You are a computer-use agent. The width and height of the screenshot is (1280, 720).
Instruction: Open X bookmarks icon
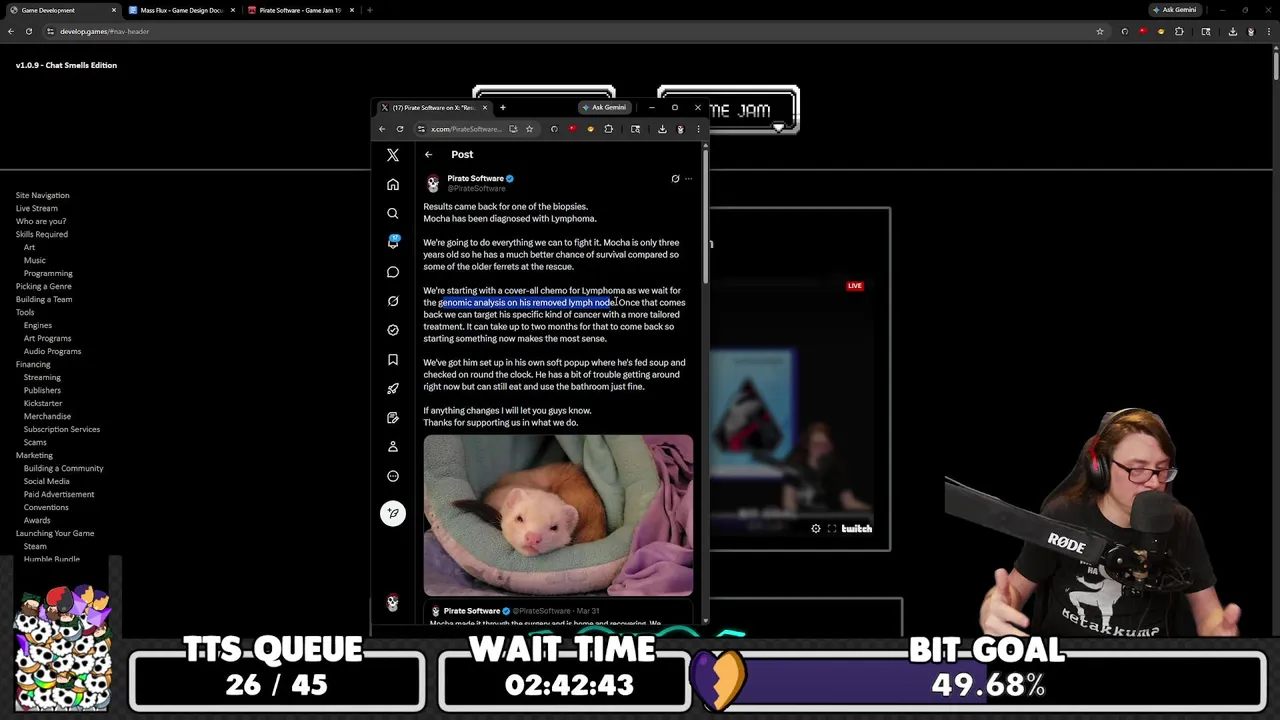pos(393,359)
